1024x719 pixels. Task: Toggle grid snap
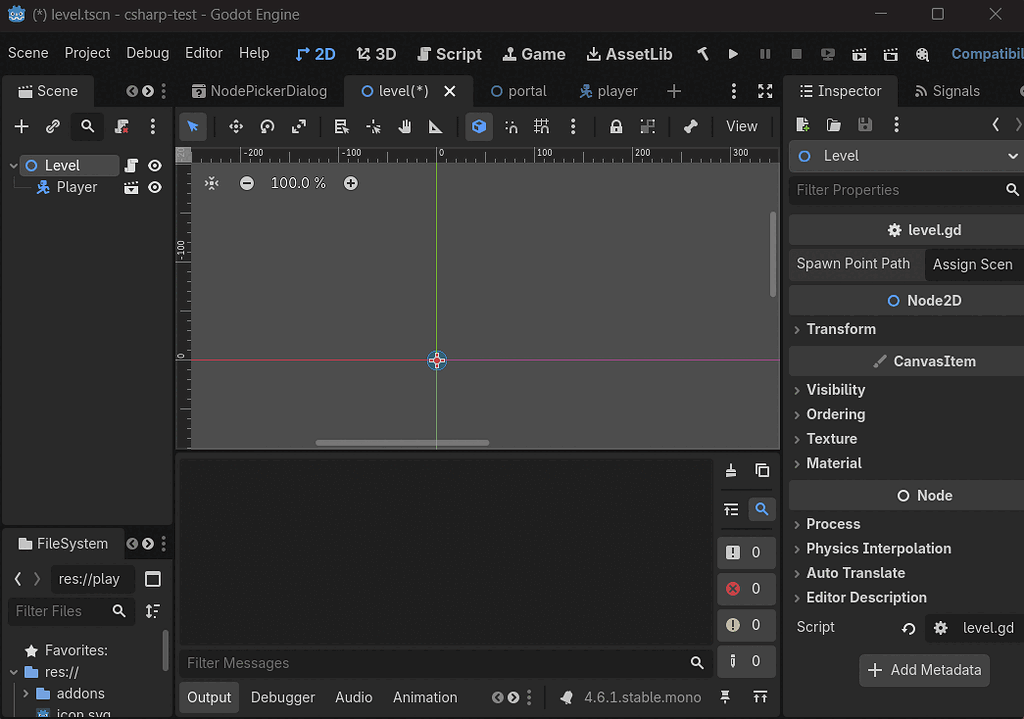coord(541,126)
